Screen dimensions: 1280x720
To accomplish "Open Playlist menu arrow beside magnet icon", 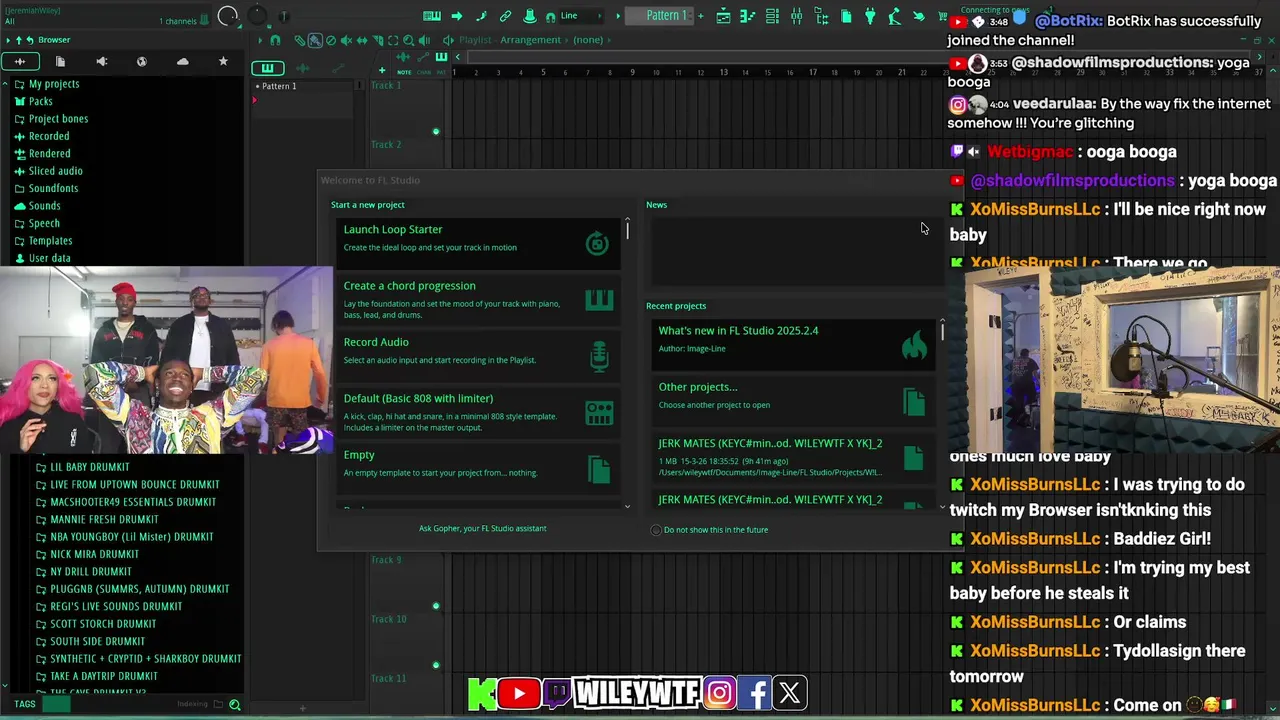I will coord(260,41).
